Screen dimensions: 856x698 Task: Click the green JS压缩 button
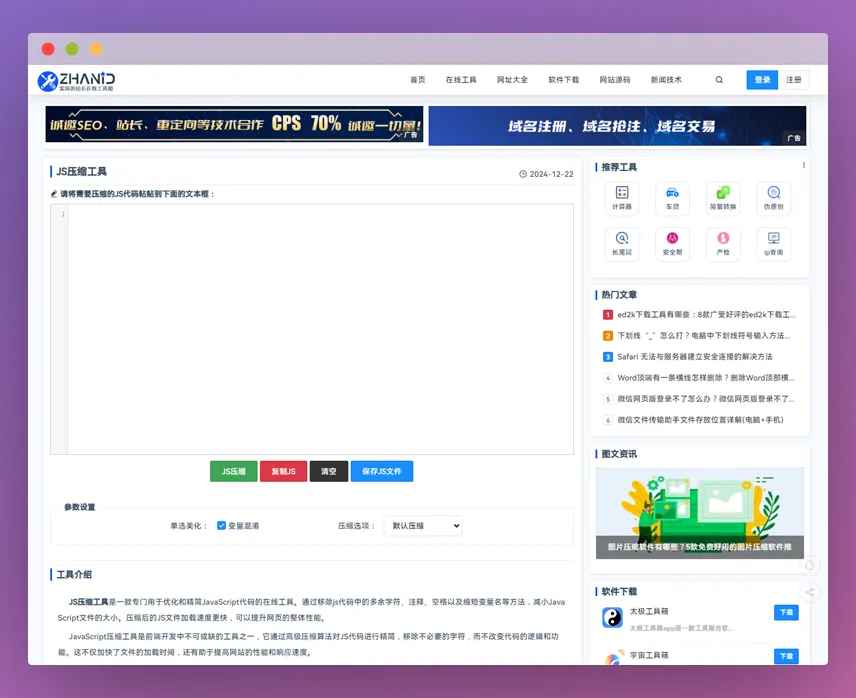coord(233,471)
